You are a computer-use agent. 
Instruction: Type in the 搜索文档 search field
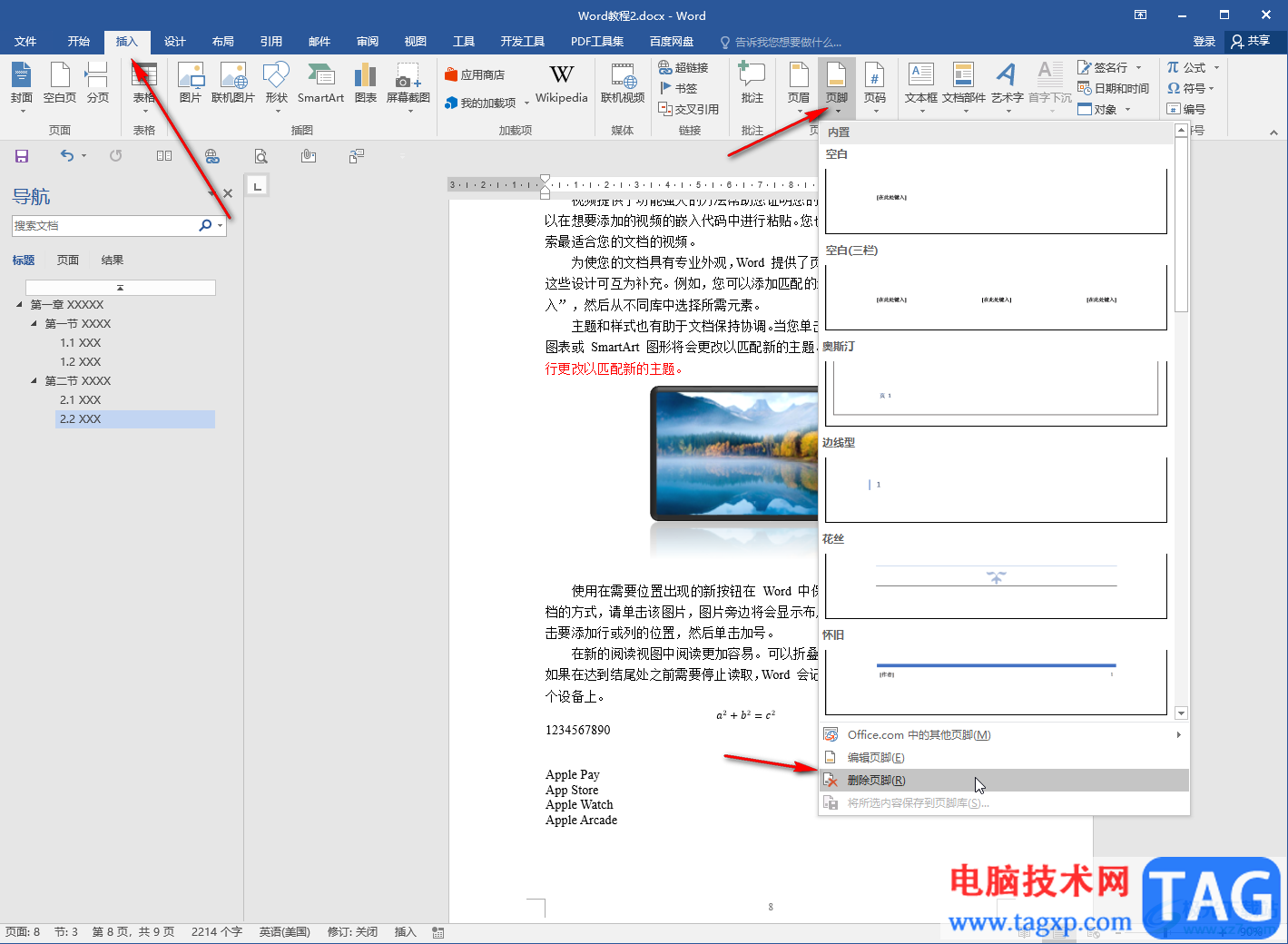[x=104, y=226]
